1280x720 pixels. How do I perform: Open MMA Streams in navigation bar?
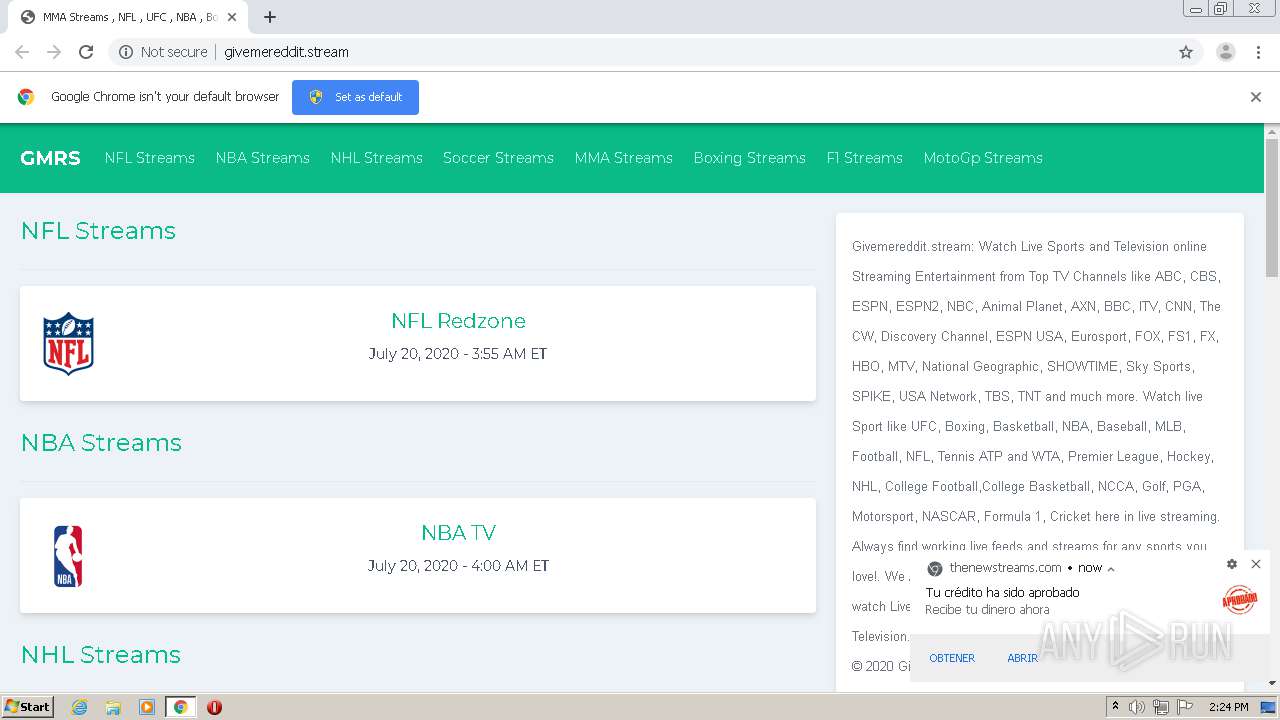coord(624,158)
